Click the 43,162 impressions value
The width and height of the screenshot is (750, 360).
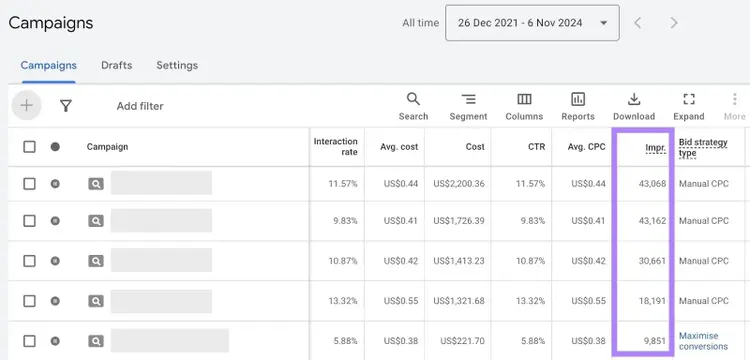[x=652, y=220]
